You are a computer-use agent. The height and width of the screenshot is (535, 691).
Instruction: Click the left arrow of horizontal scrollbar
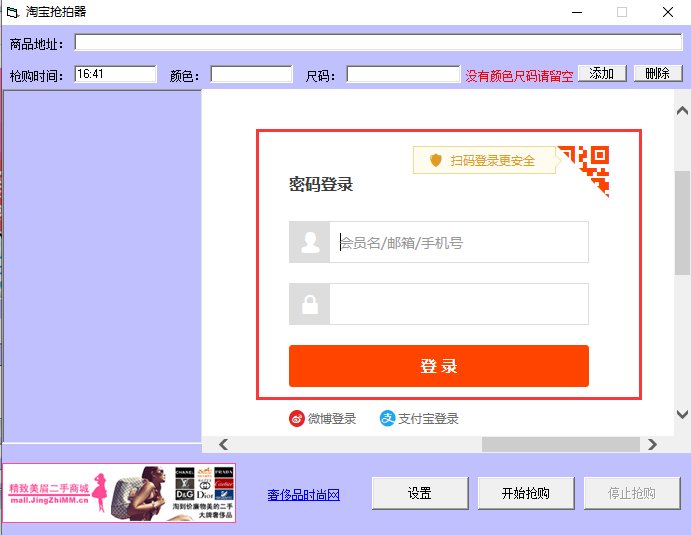(223, 444)
